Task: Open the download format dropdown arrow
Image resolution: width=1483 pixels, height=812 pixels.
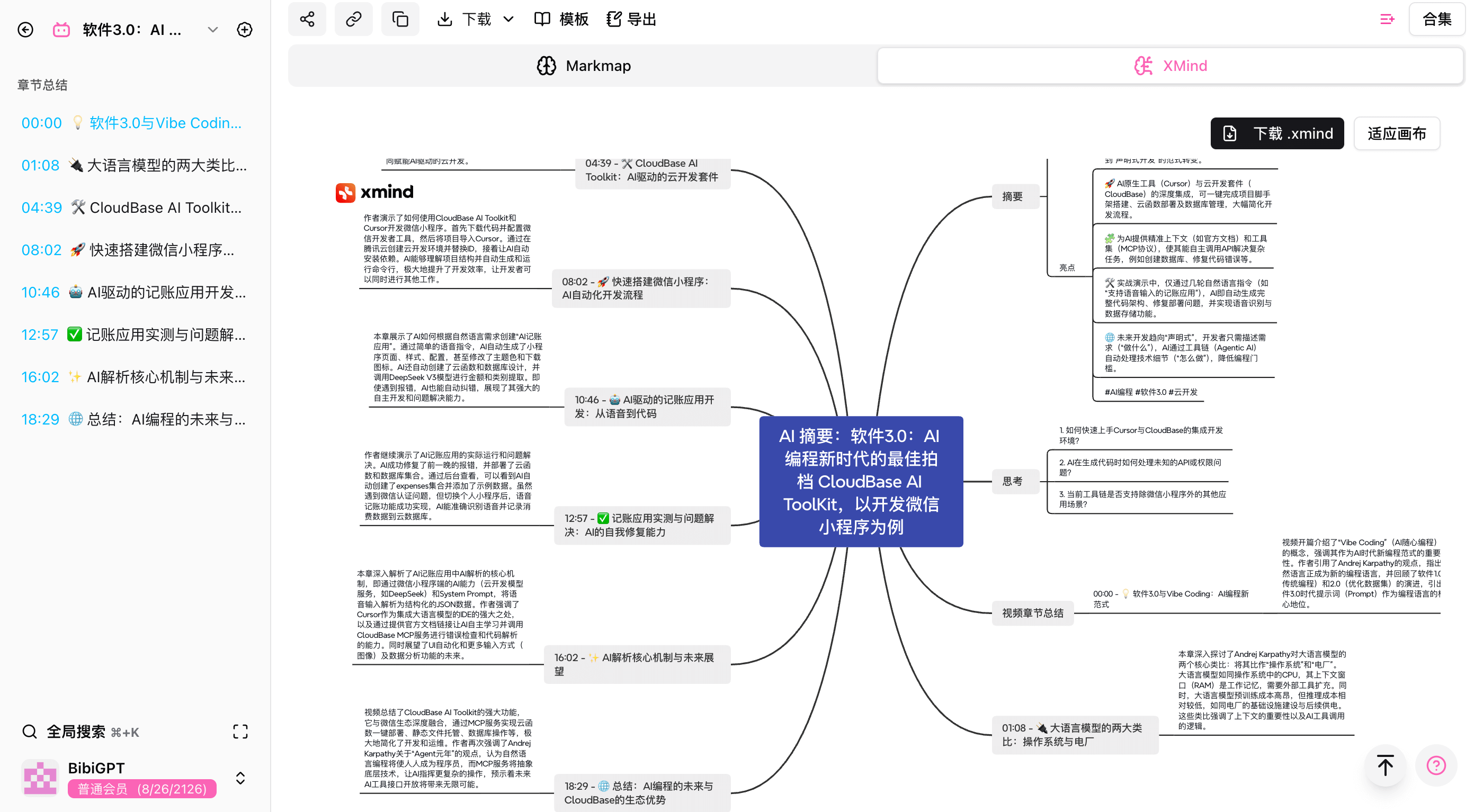Action: tap(508, 19)
